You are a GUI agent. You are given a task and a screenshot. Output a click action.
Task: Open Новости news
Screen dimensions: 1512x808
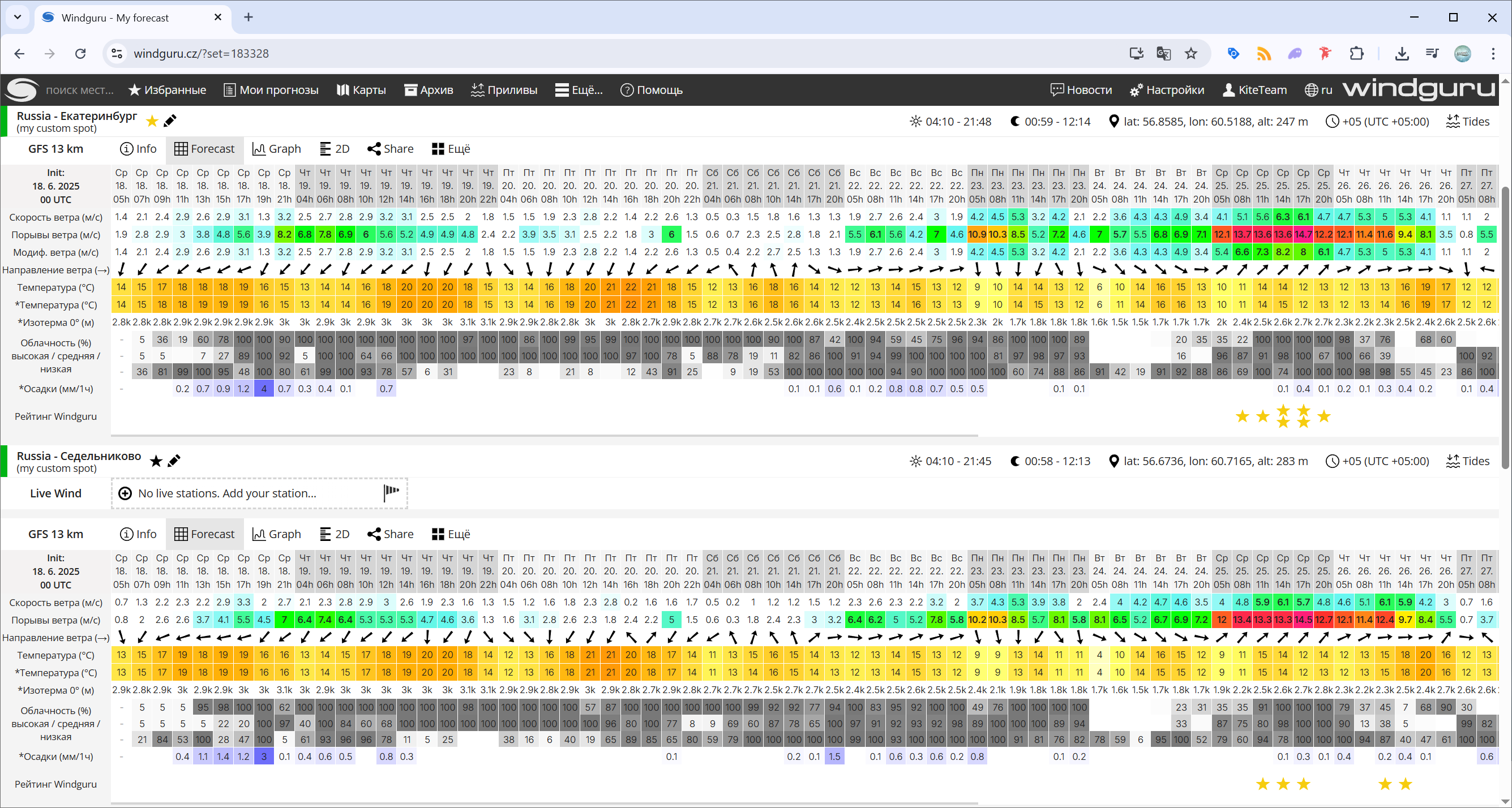click(1081, 90)
